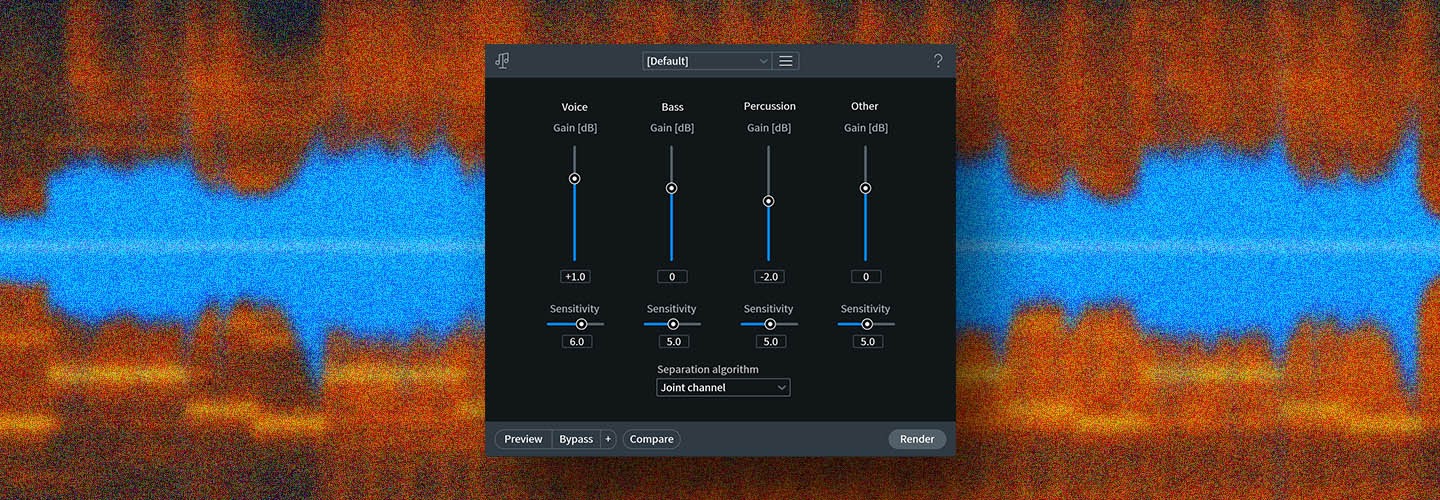This screenshot has width=1440, height=500.
Task: Open the help question mark icon
Action: (938, 61)
